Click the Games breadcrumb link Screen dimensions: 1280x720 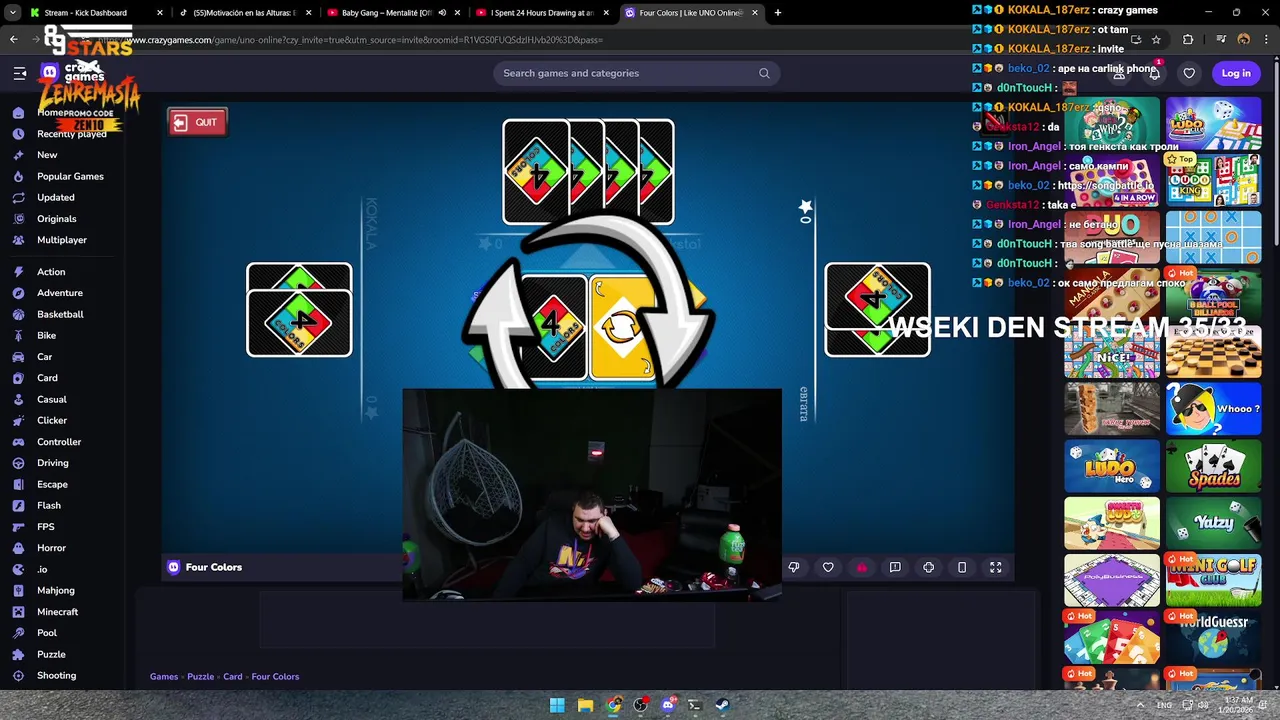pyautogui.click(x=164, y=677)
